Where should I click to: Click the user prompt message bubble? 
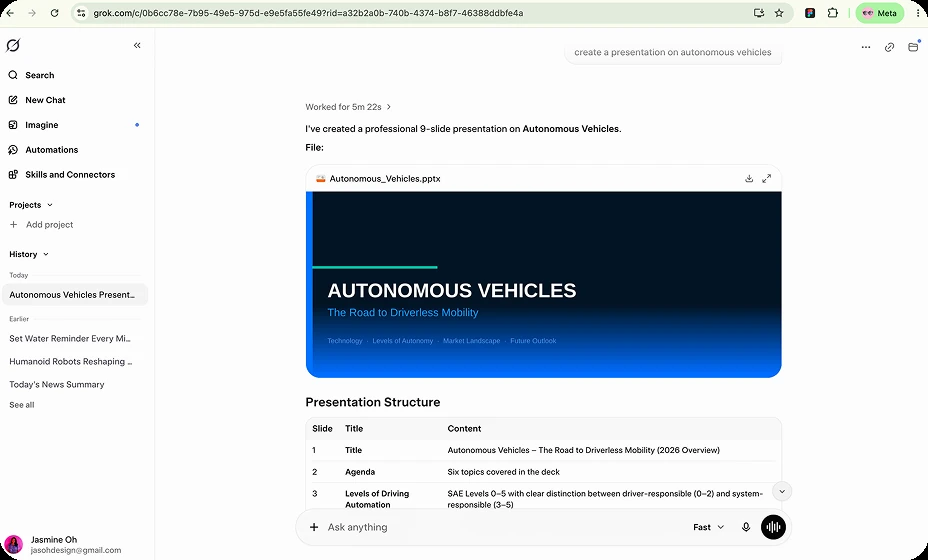673,52
